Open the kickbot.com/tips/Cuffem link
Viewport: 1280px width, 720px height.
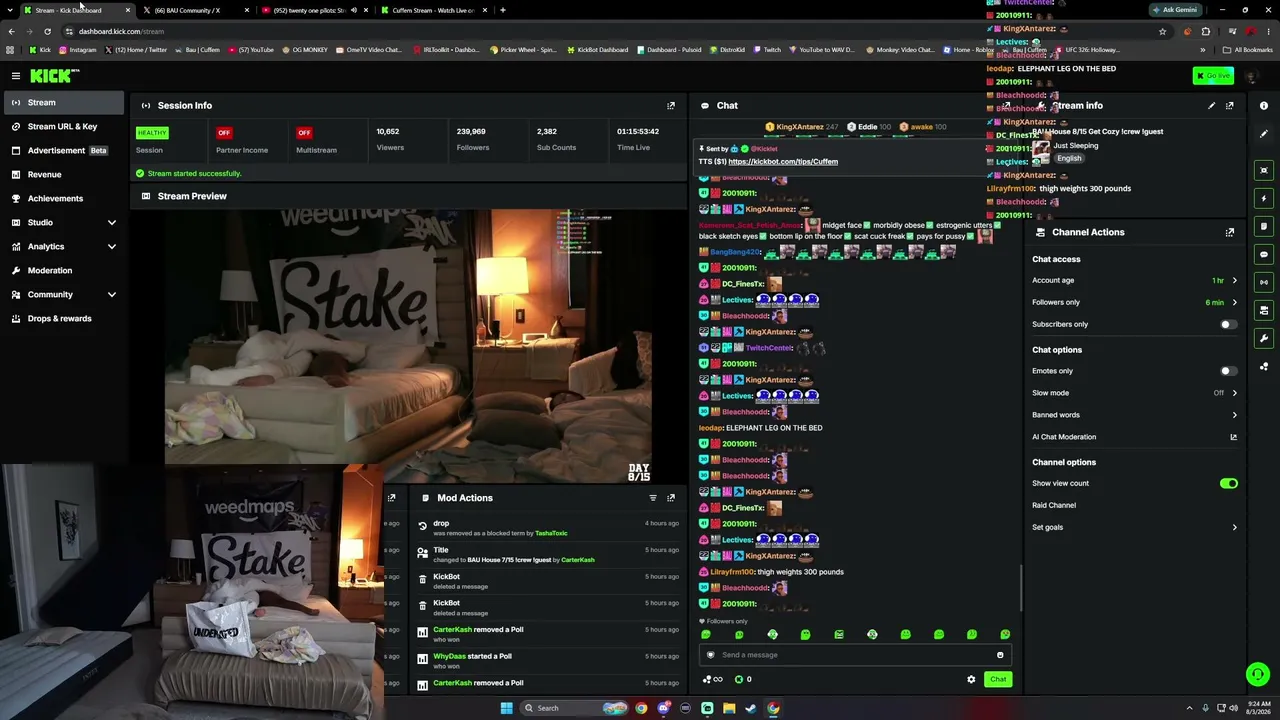click(x=783, y=161)
